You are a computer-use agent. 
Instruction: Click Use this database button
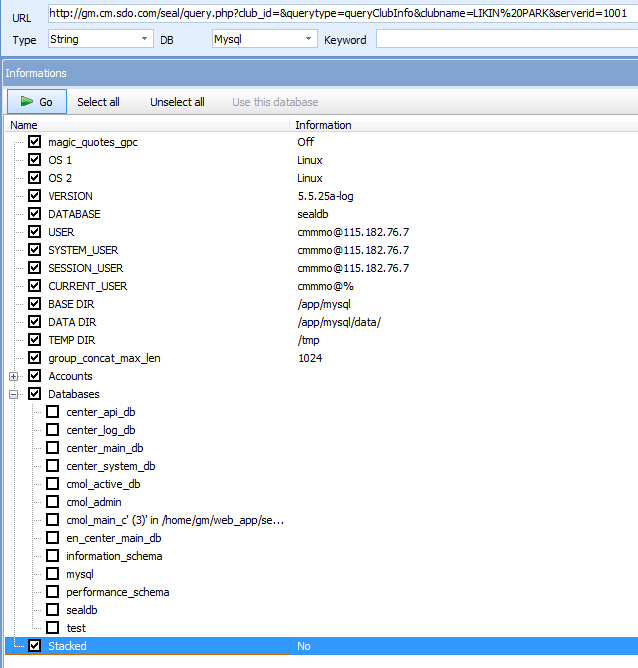[275, 102]
